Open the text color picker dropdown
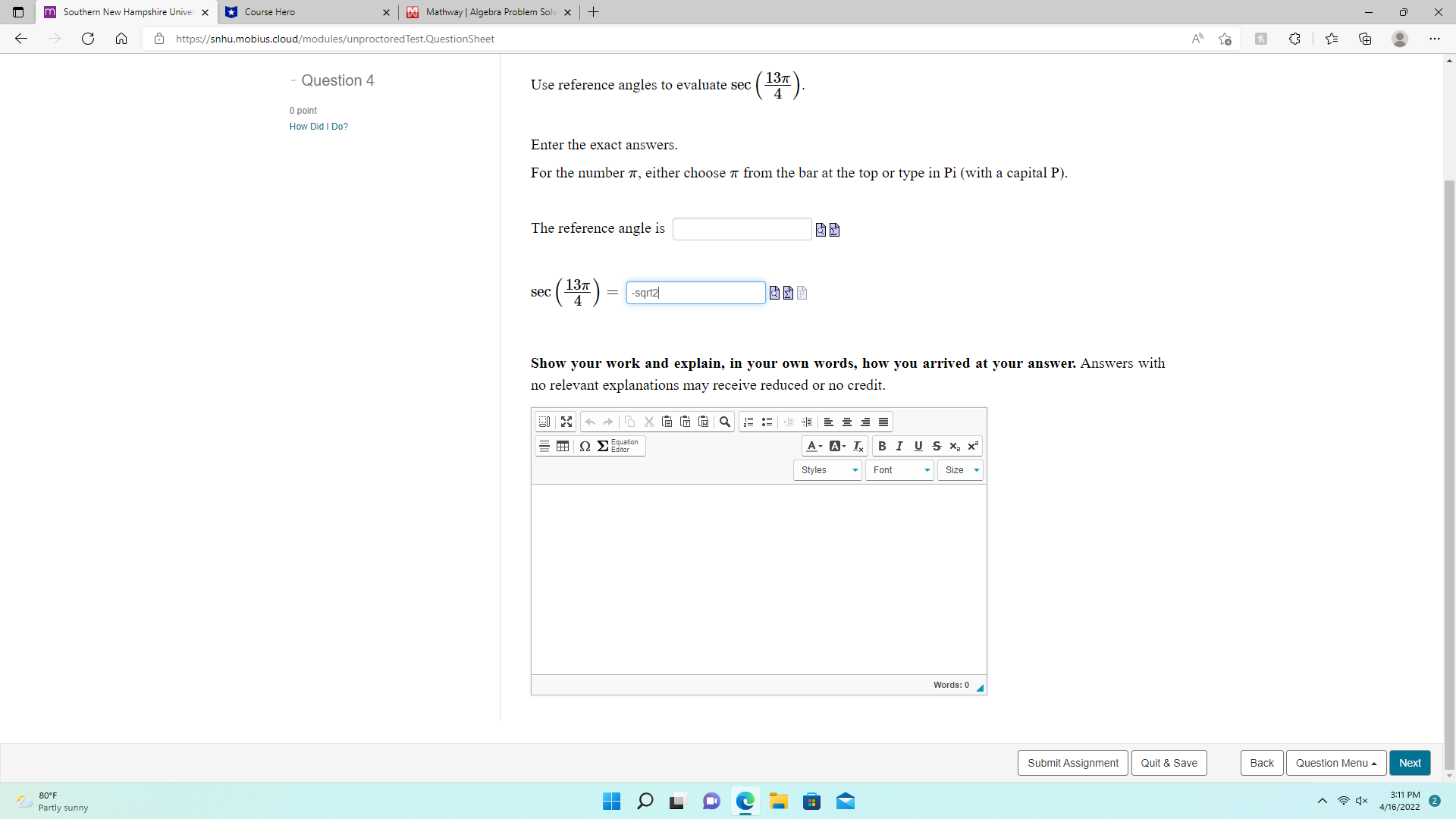The image size is (1456, 819). [x=814, y=446]
